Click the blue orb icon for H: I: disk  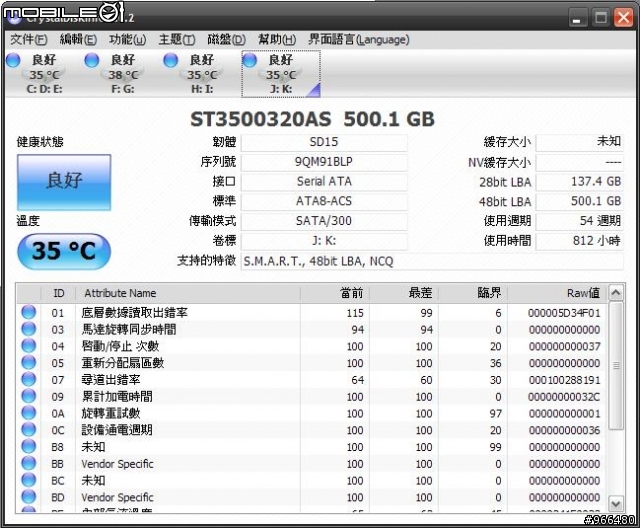171,60
